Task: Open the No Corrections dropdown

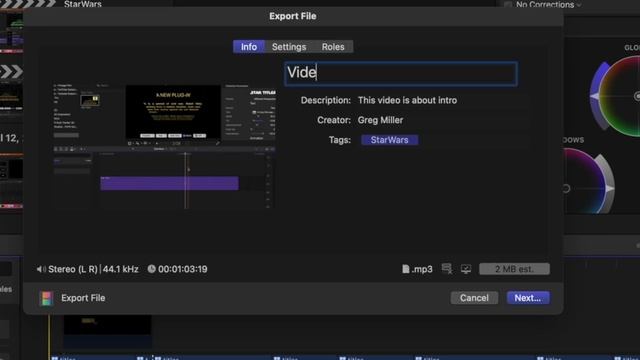Action: (x=549, y=5)
